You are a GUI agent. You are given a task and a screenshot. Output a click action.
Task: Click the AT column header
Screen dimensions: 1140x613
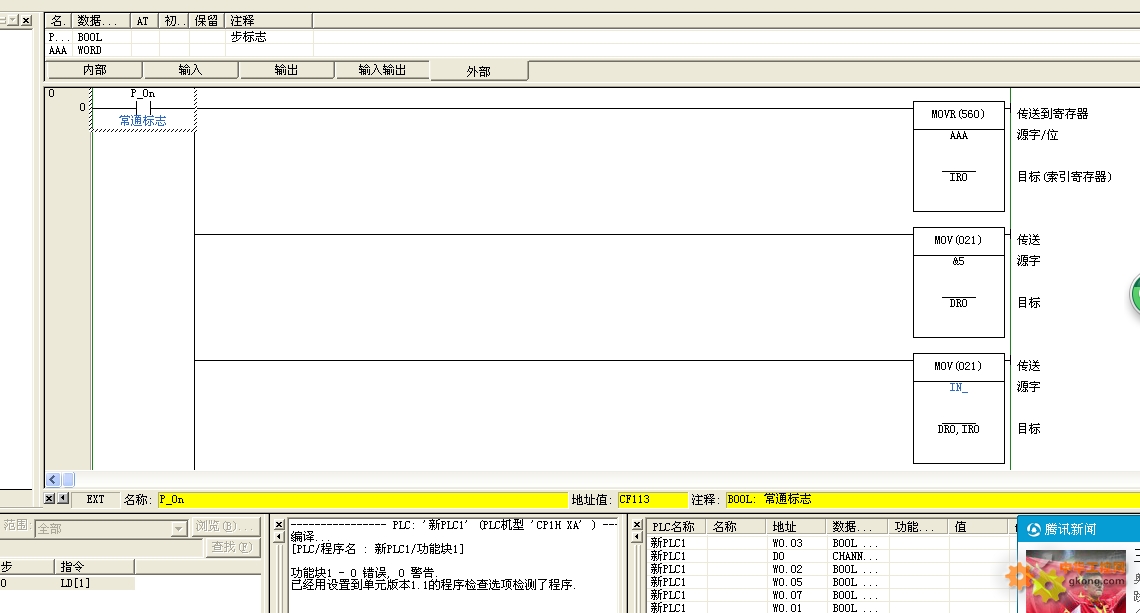(144, 20)
